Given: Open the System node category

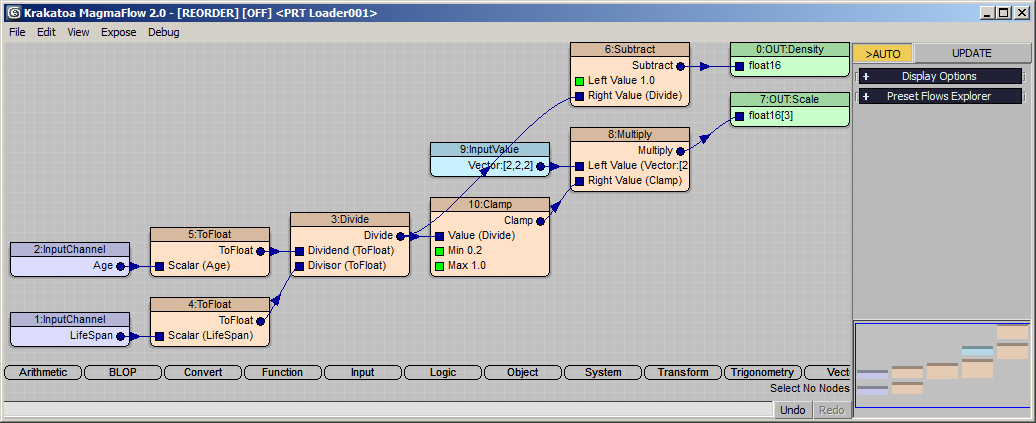Looking at the screenshot, I should 603,373.
